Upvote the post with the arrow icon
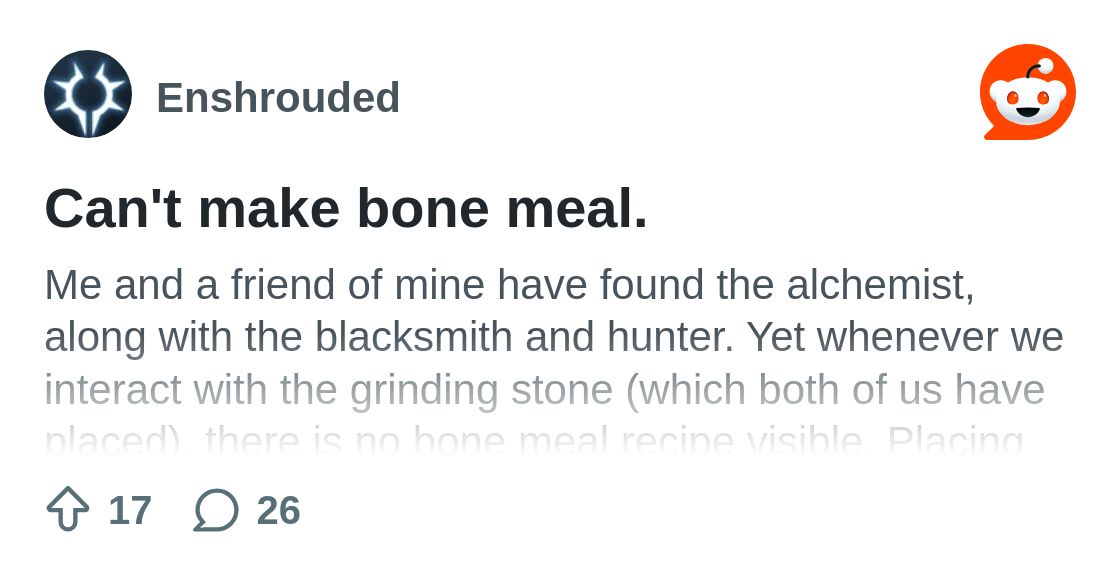The height and width of the screenshot is (584, 1120). click(68, 509)
